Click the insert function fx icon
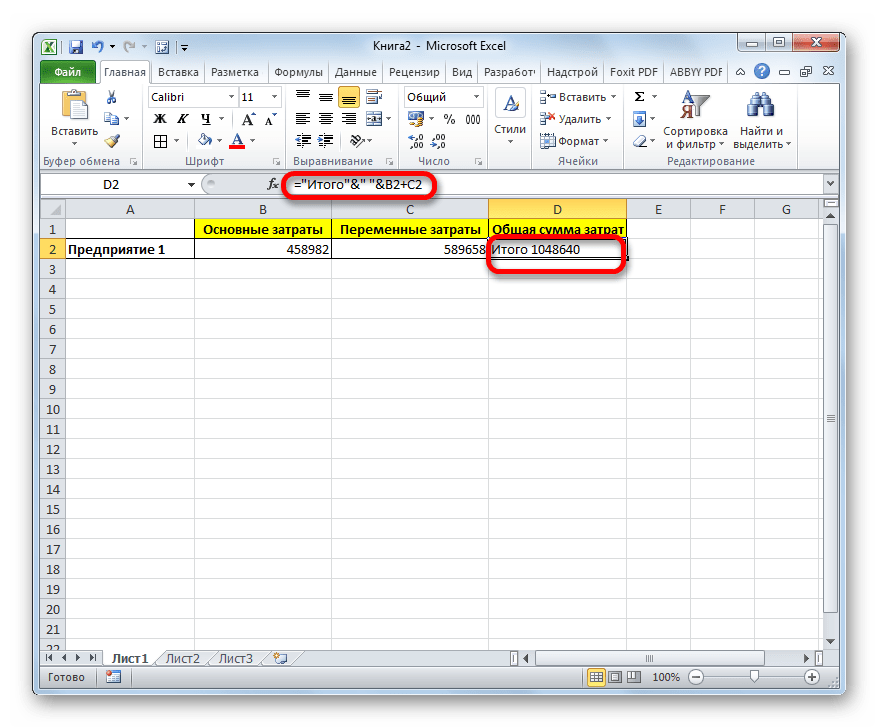 273,185
